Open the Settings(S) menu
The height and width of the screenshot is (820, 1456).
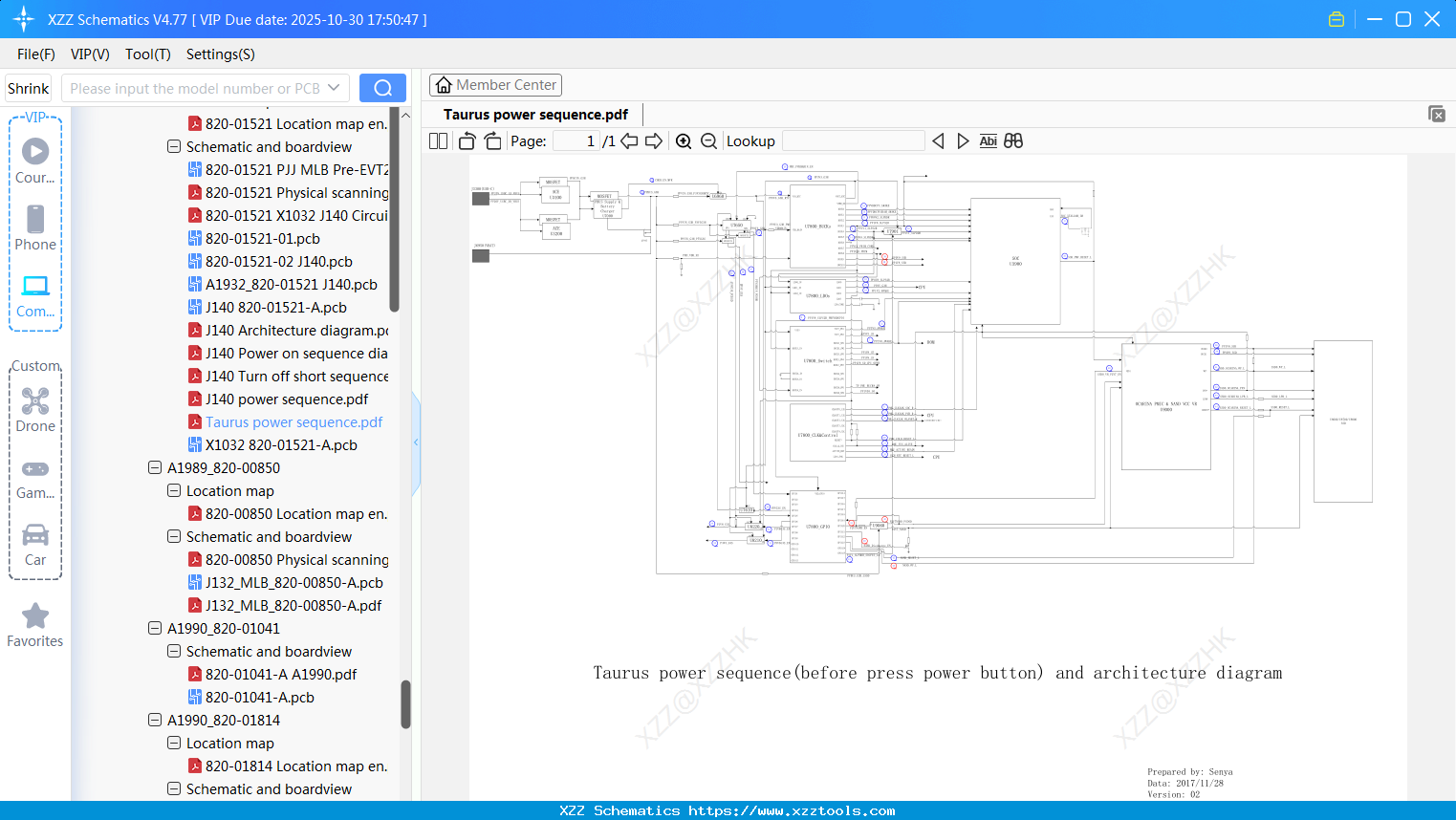(220, 54)
